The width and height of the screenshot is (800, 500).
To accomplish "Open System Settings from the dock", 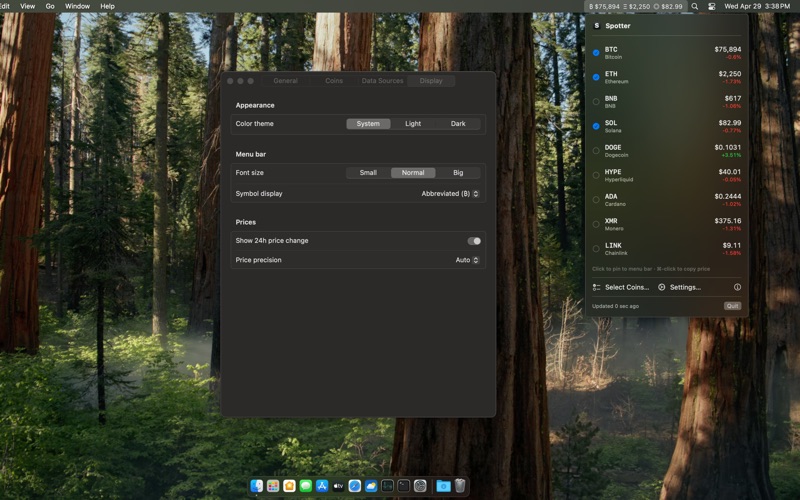I will pos(420,486).
